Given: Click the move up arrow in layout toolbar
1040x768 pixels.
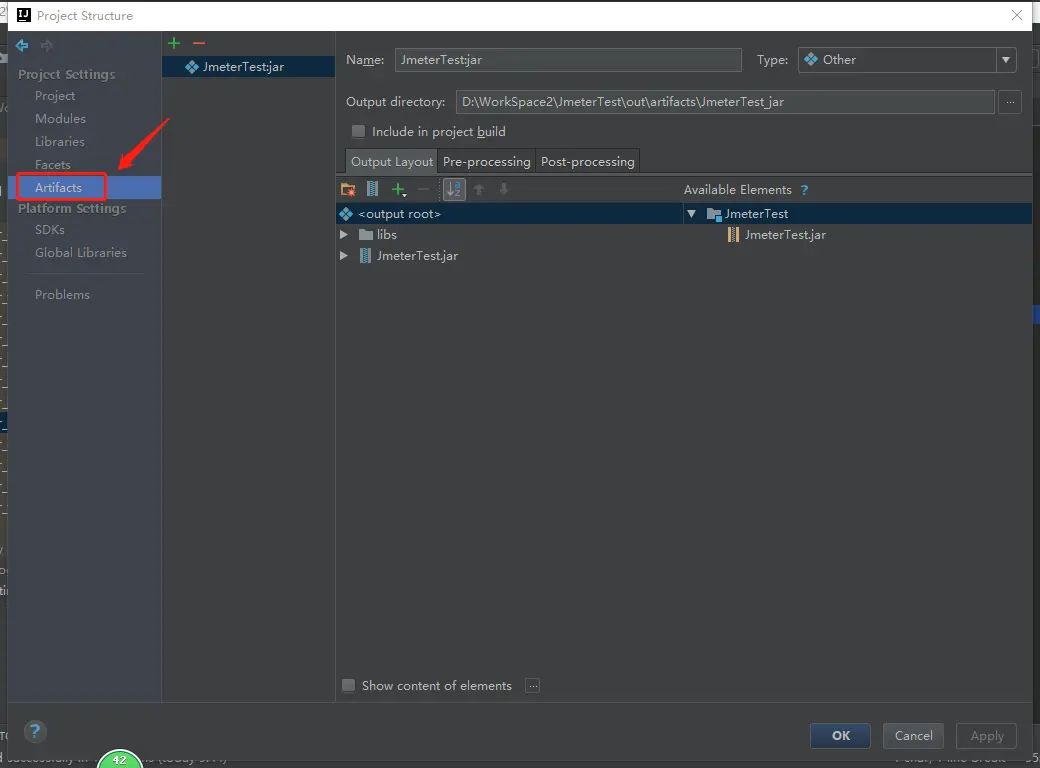Looking at the screenshot, I should coord(479,190).
